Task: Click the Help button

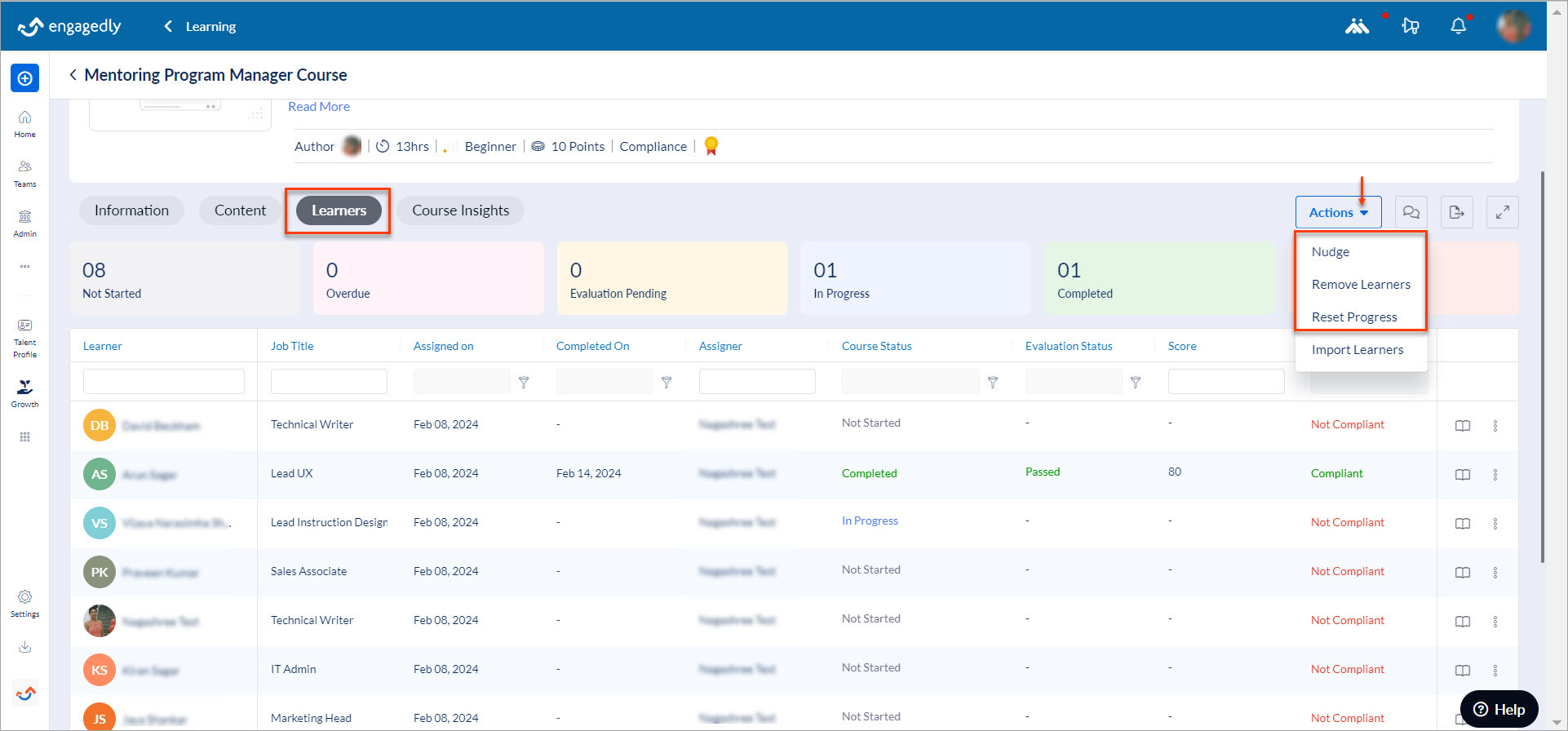Action: [1499, 709]
